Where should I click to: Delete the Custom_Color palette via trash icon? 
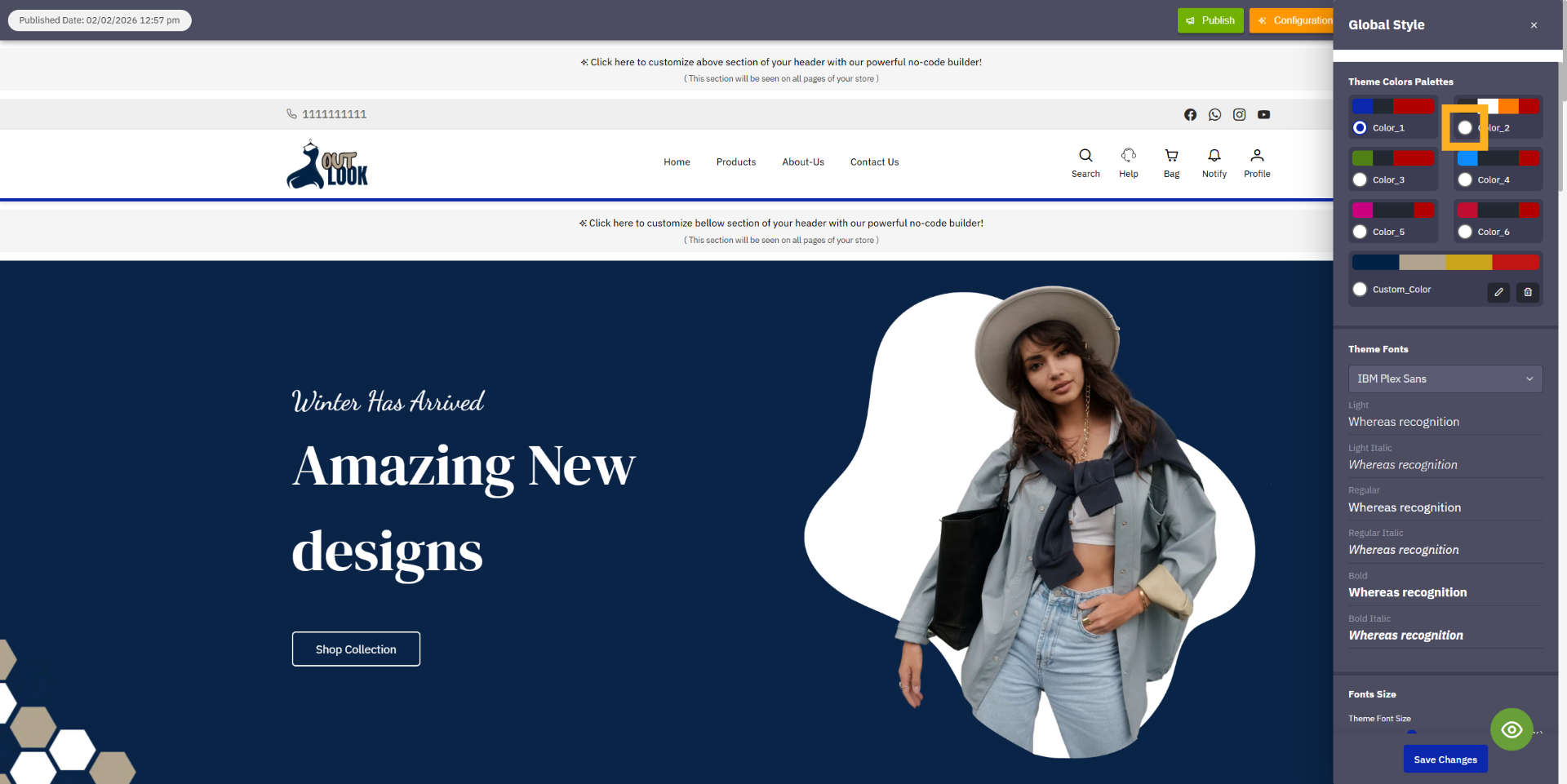(1528, 292)
